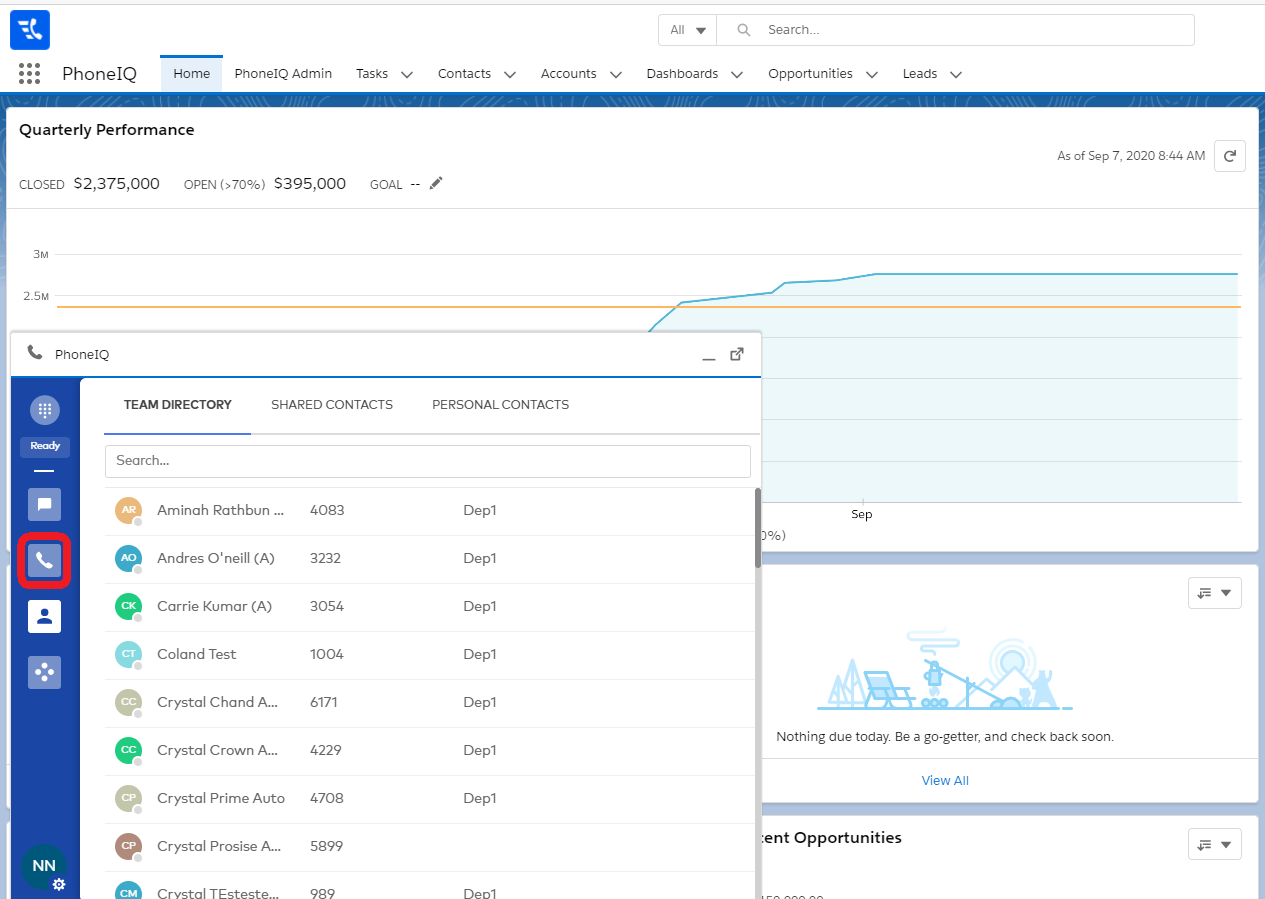
Task: Toggle the Ready availability status
Action: [45, 446]
